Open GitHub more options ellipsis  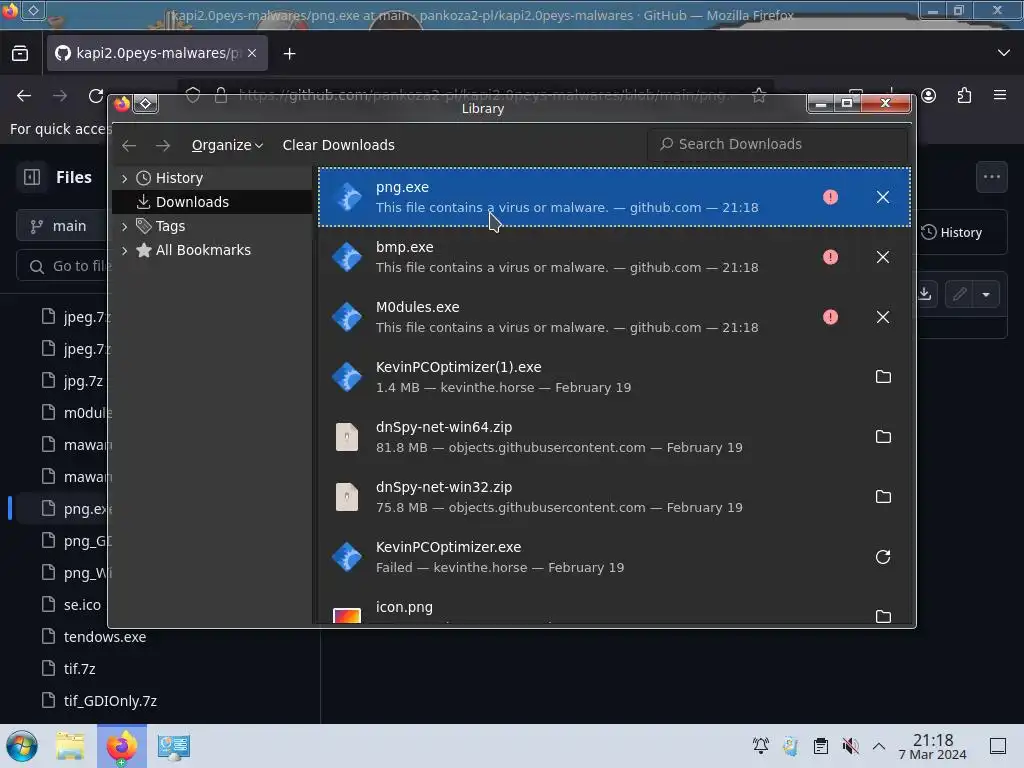pyautogui.click(x=991, y=176)
